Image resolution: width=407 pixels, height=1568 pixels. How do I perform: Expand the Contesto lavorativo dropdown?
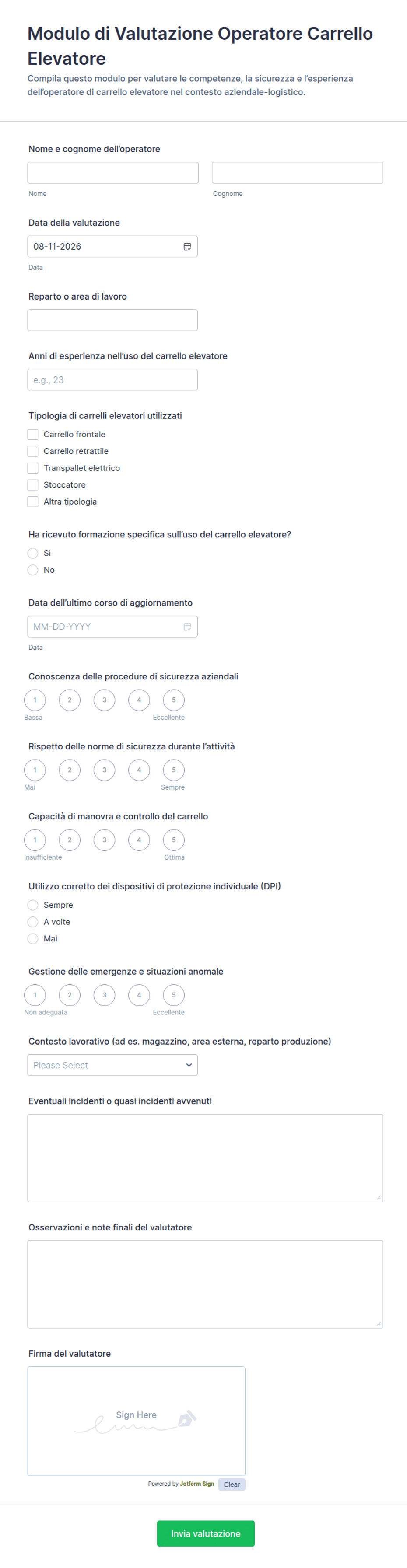(x=113, y=1065)
